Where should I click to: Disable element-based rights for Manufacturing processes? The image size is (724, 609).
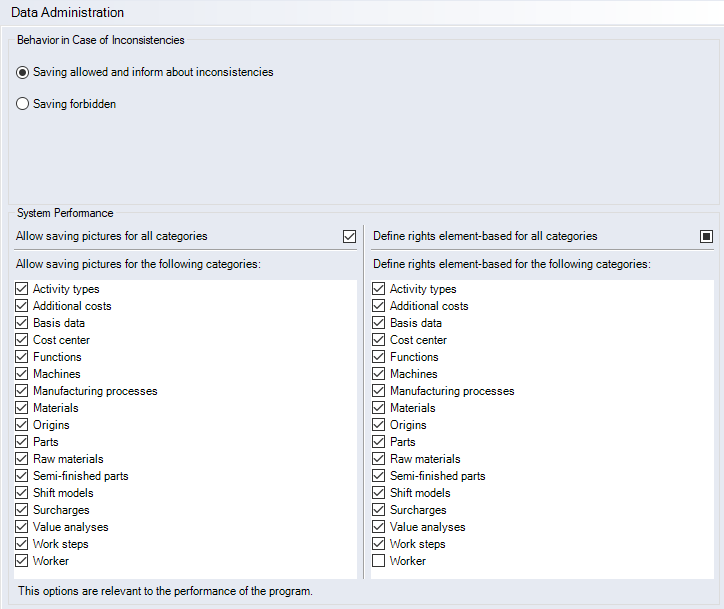pyautogui.click(x=379, y=391)
